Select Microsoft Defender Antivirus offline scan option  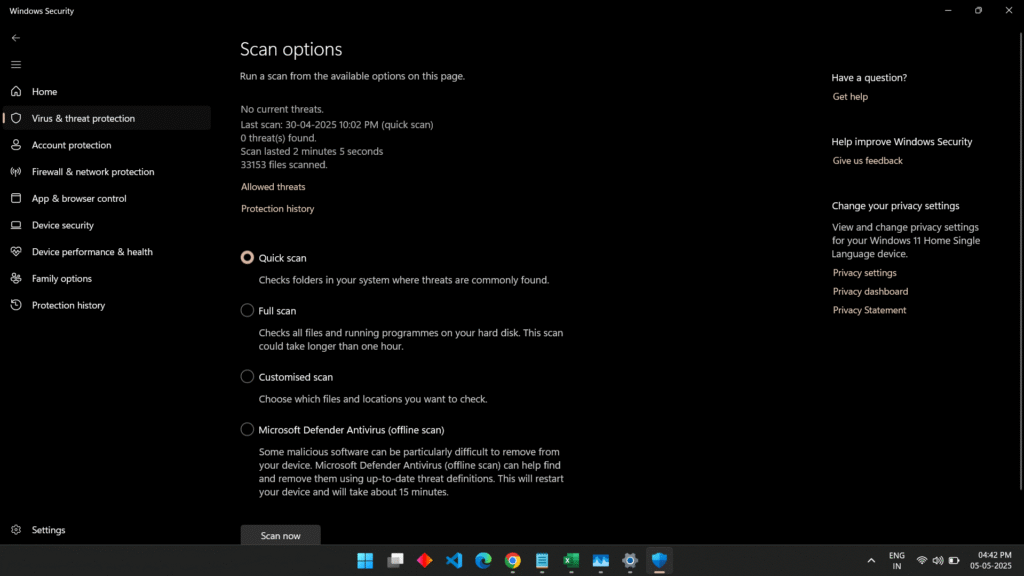(247, 429)
